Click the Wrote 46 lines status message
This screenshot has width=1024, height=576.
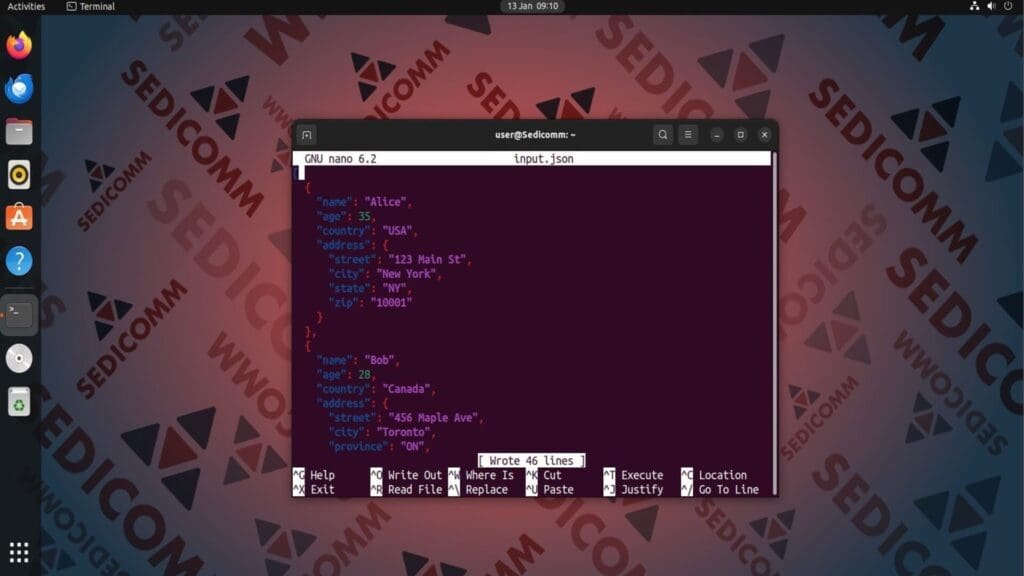click(532, 460)
